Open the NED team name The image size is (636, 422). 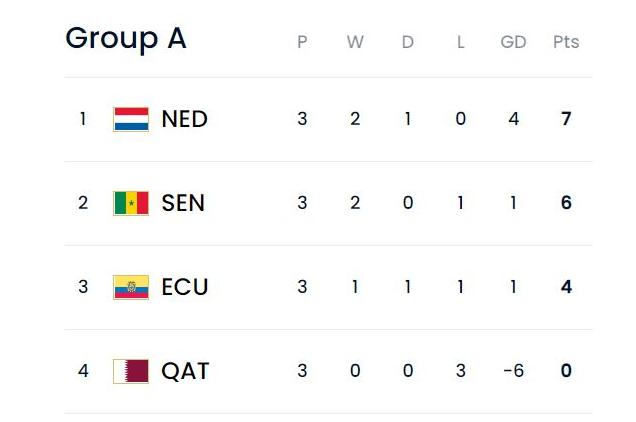[185, 119]
